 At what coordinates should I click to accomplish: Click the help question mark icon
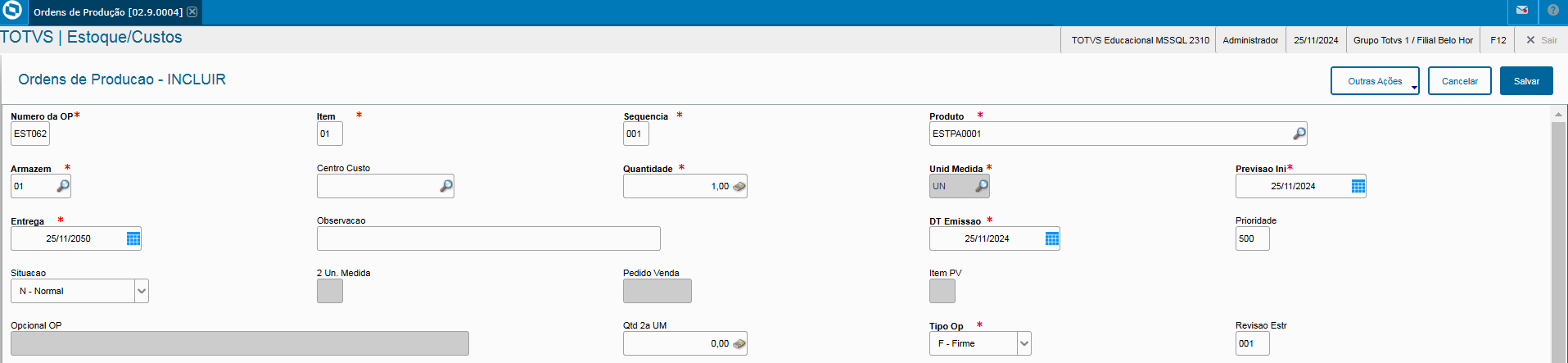(x=1552, y=11)
